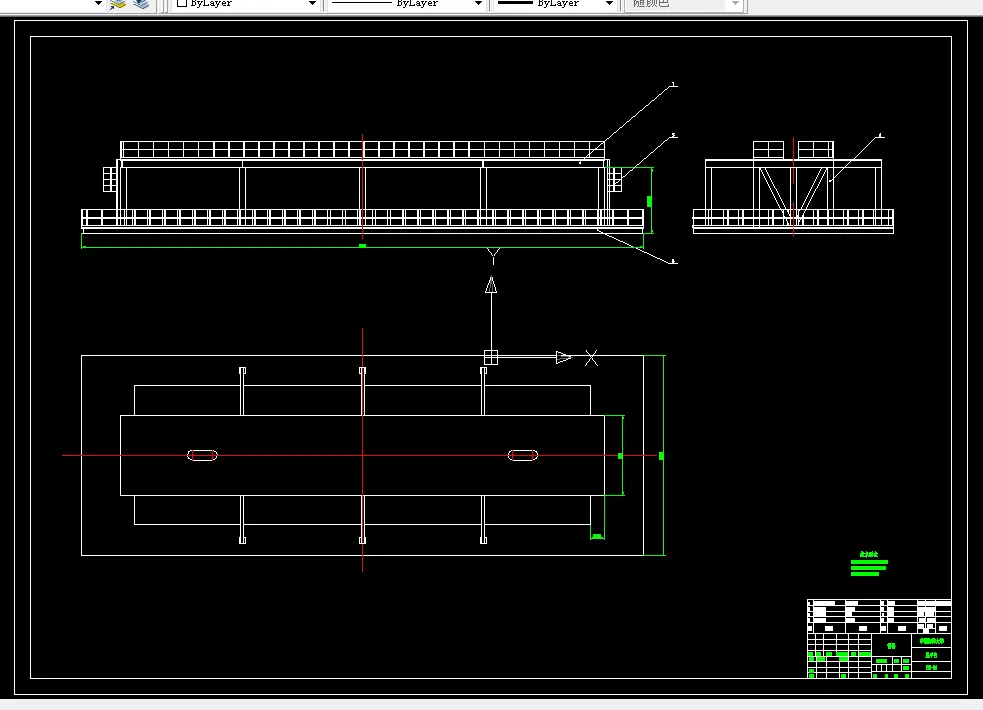Screen dimensions: 983x710
Task: Click the UCS Y-axis arrowhead
Action: point(491,285)
